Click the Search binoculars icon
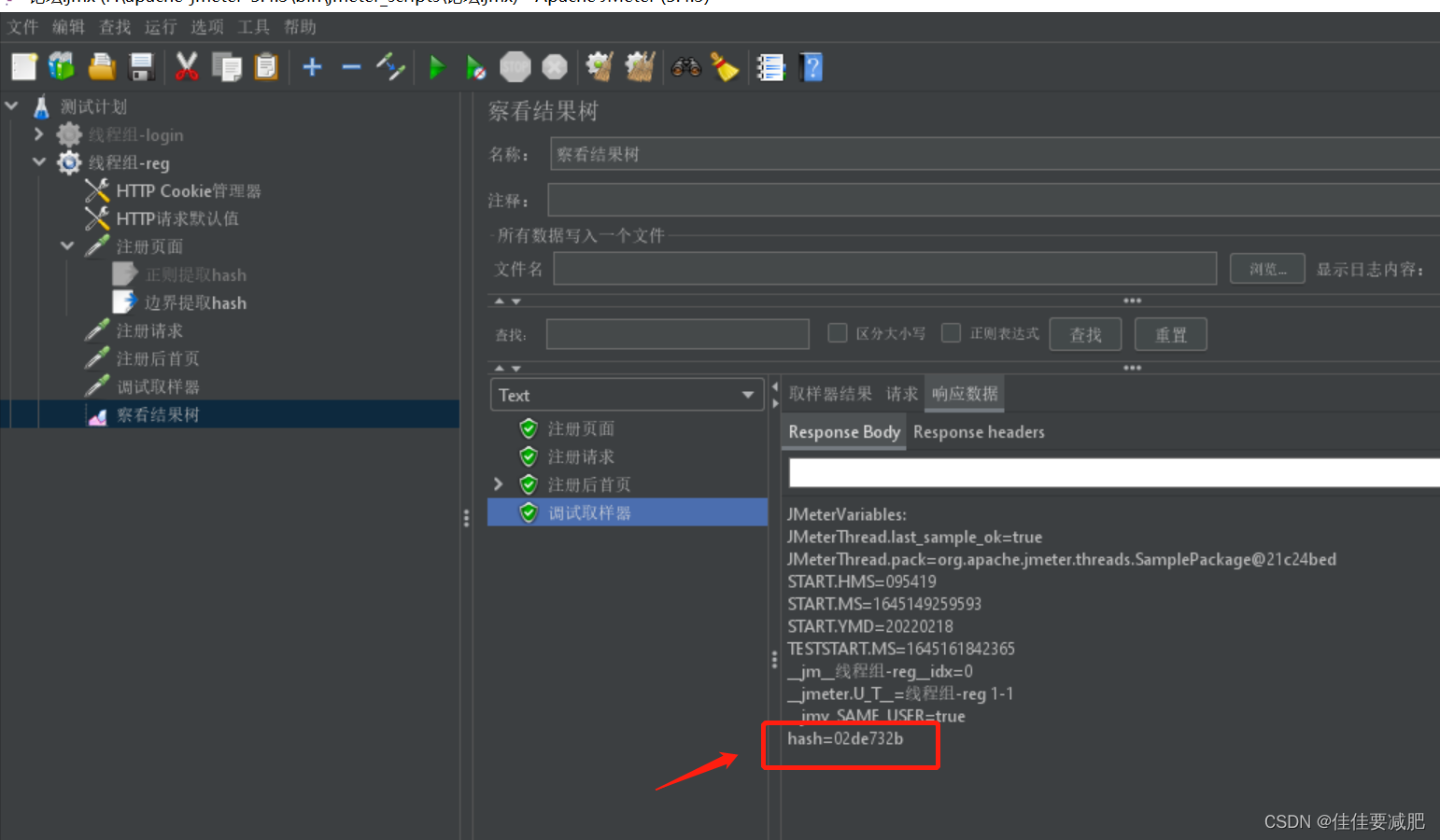This screenshot has width=1440, height=840. (686, 67)
